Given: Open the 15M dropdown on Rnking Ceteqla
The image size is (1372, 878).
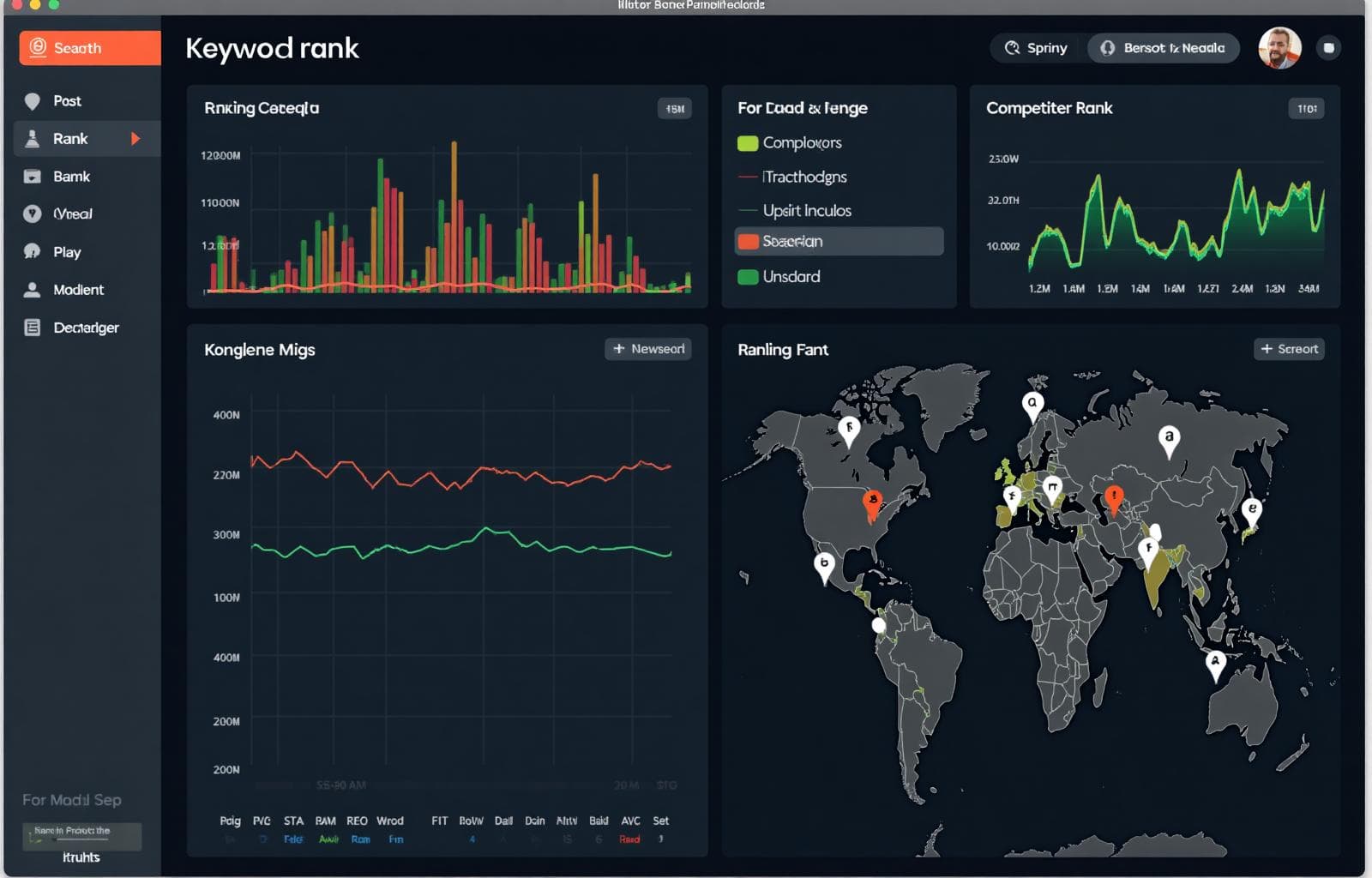Looking at the screenshot, I should 674,109.
